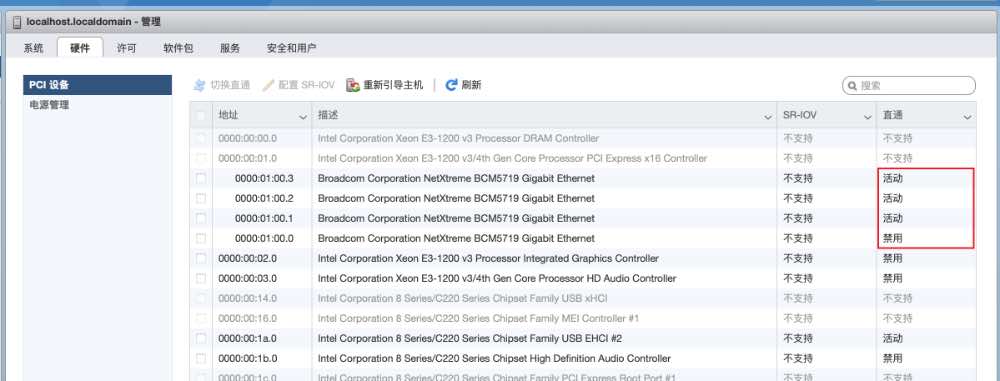The width and height of the screenshot is (1000, 381).
Task: Open the SR-IOV column dropdown arrow
Action: pos(867,117)
